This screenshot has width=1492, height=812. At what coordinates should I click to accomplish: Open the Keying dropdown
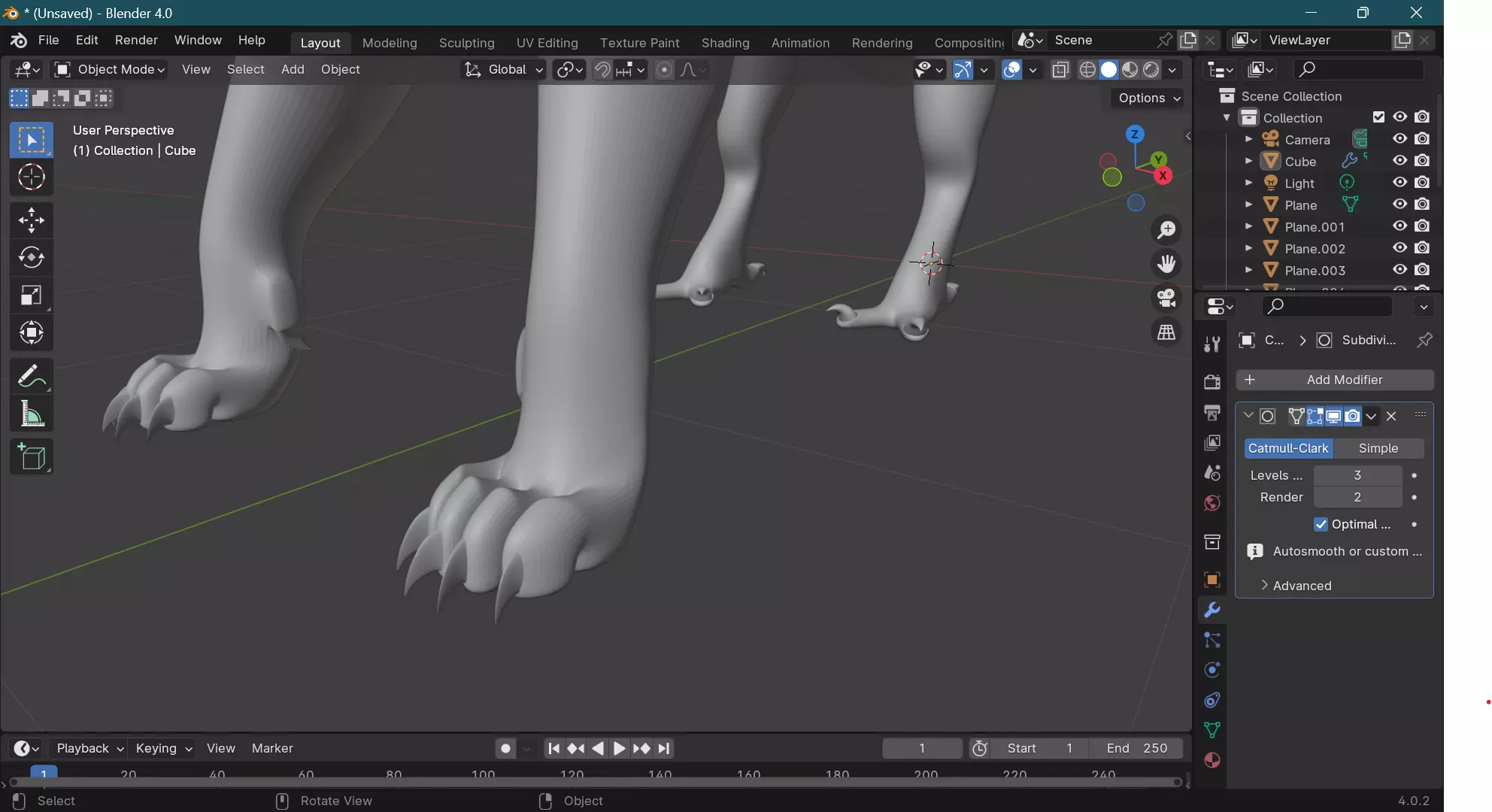(x=163, y=749)
